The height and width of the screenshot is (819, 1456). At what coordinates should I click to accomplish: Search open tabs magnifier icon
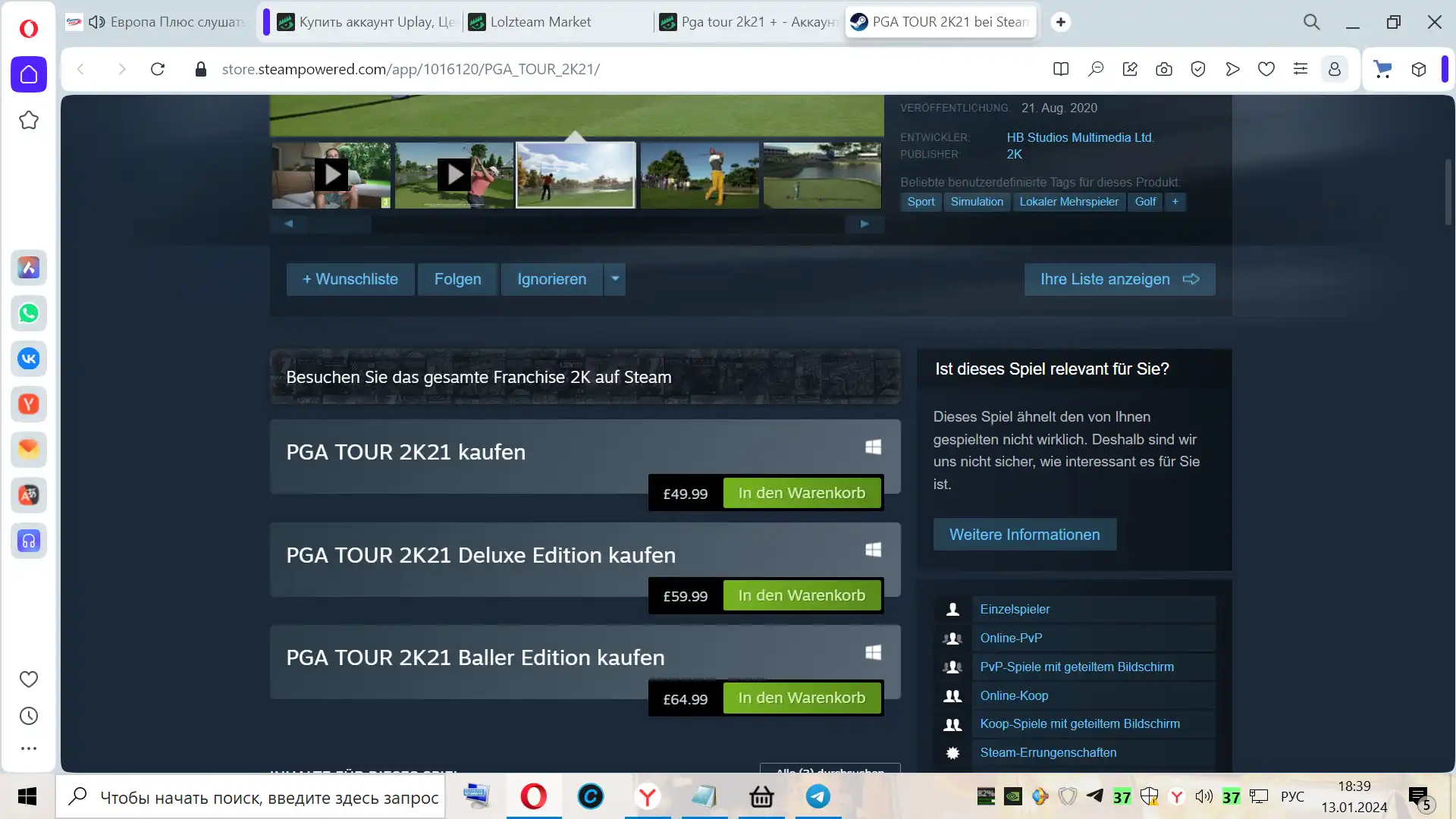(1312, 22)
